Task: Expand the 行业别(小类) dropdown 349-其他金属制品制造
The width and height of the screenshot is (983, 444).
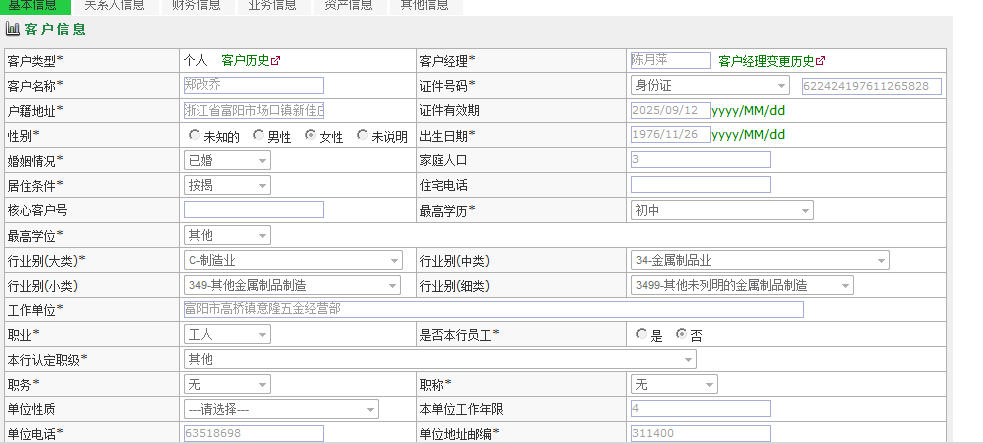Action: (292, 285)
